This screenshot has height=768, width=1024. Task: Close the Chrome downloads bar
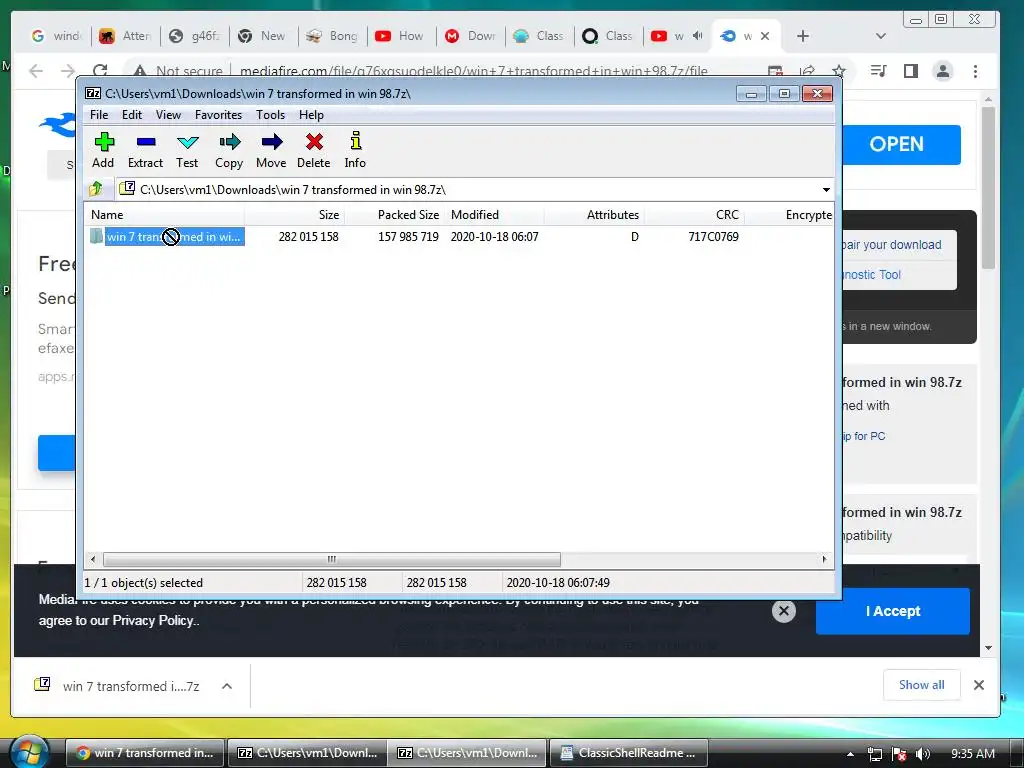point(978,685)
